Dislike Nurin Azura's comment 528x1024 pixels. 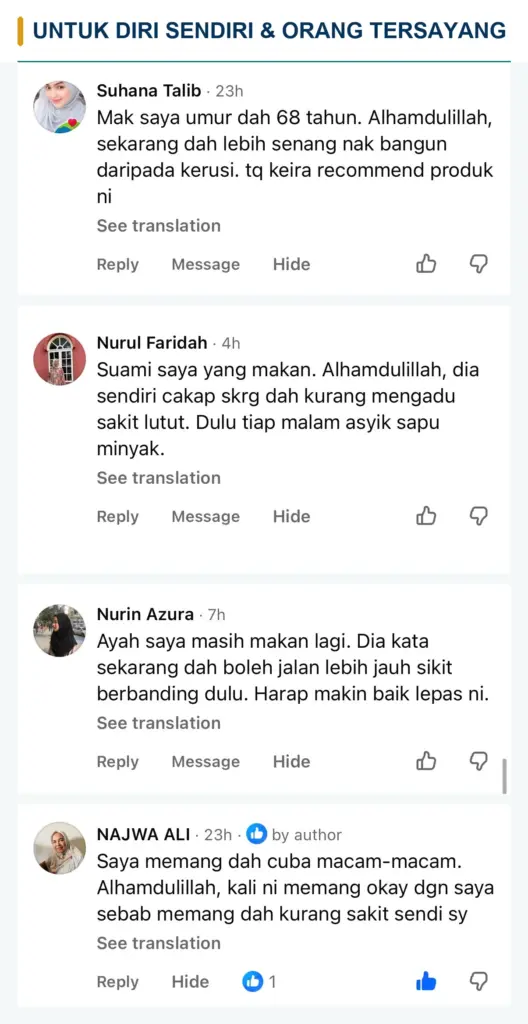click(x=480, y=761)
